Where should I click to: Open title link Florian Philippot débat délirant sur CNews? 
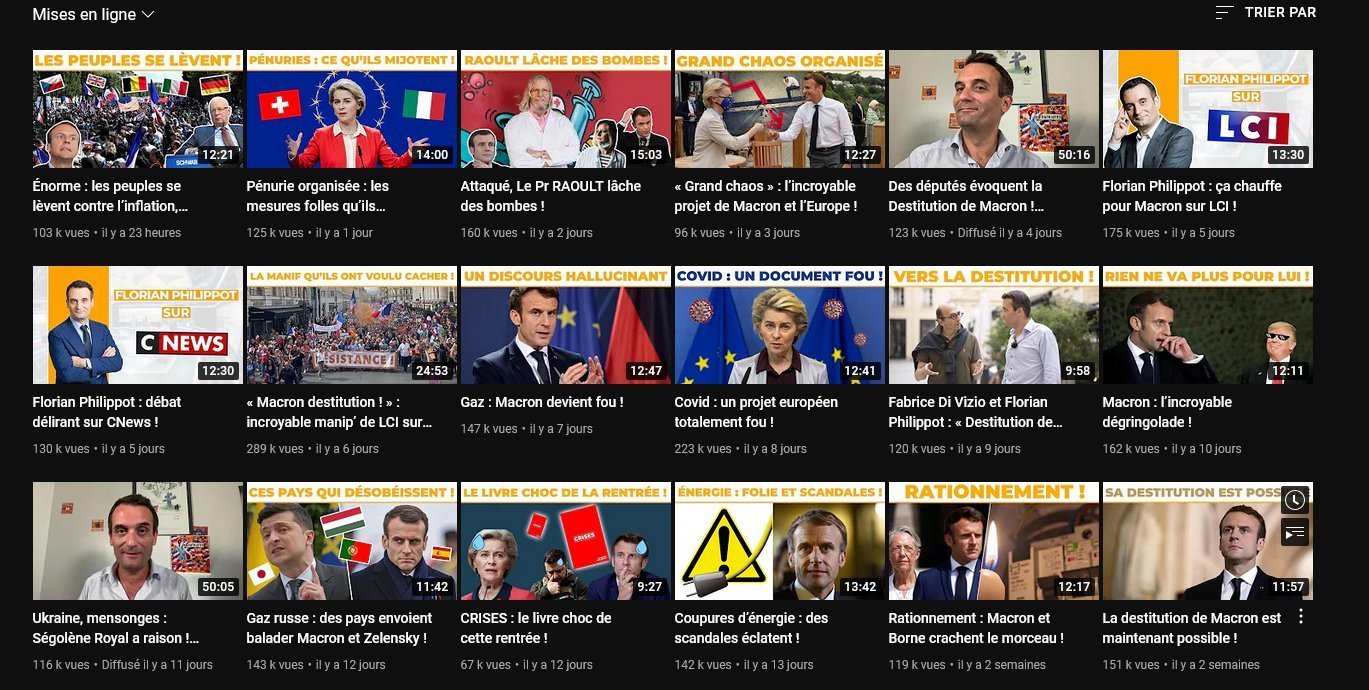click(x=107, y=412)
